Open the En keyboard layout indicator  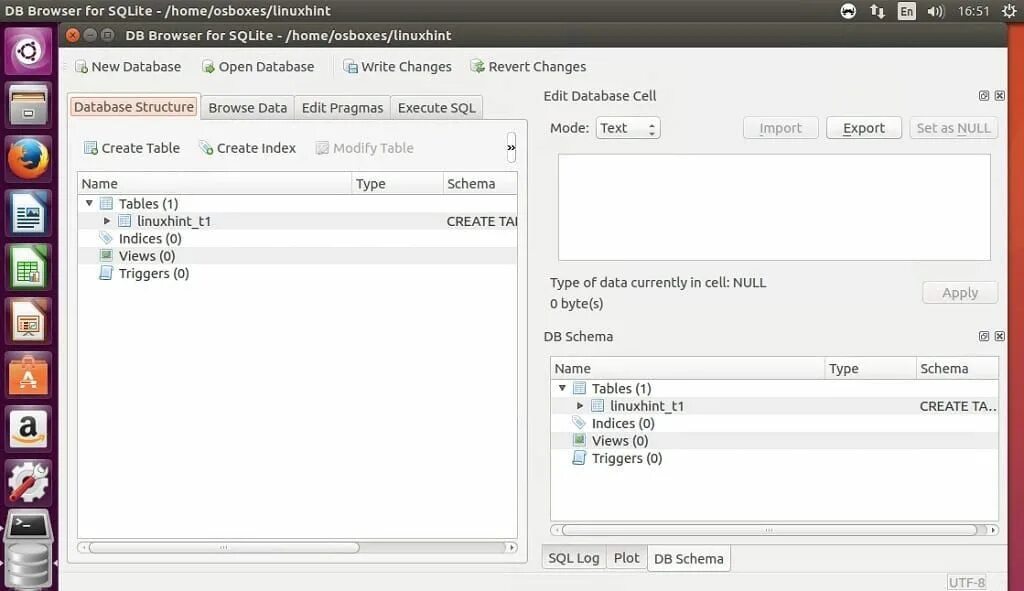(906, 11)
